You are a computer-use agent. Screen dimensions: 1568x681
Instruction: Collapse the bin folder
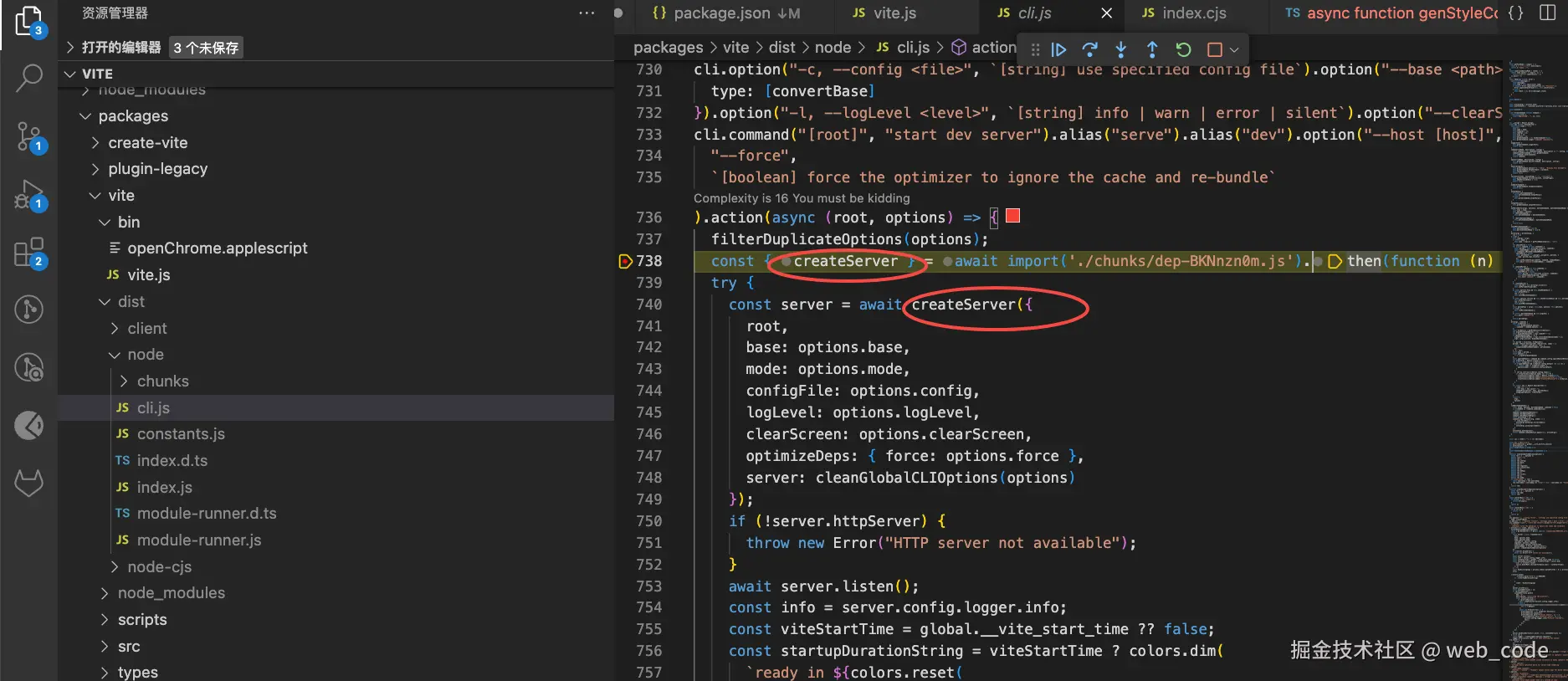pos(129,222)
